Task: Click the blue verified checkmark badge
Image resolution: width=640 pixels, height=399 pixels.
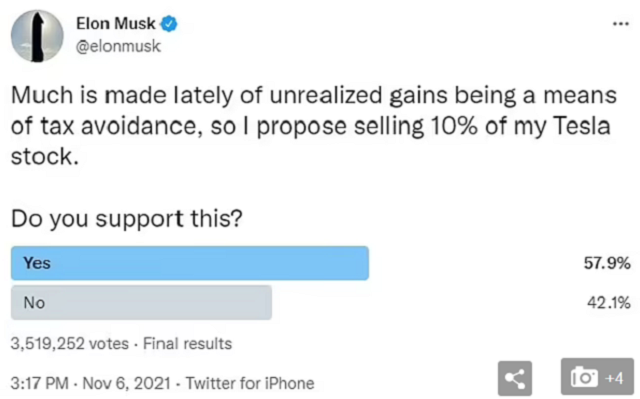Action: click(x=169, y=24)
